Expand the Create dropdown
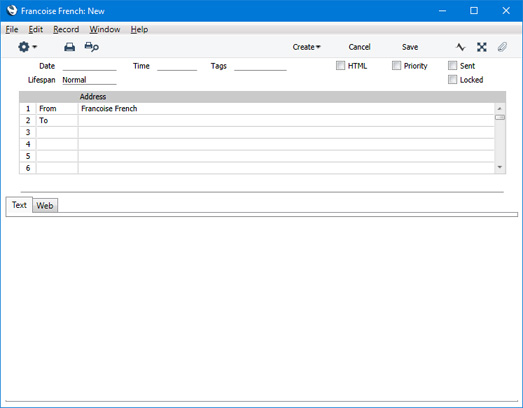Screen dimensions: 523x408 [306, 47]
